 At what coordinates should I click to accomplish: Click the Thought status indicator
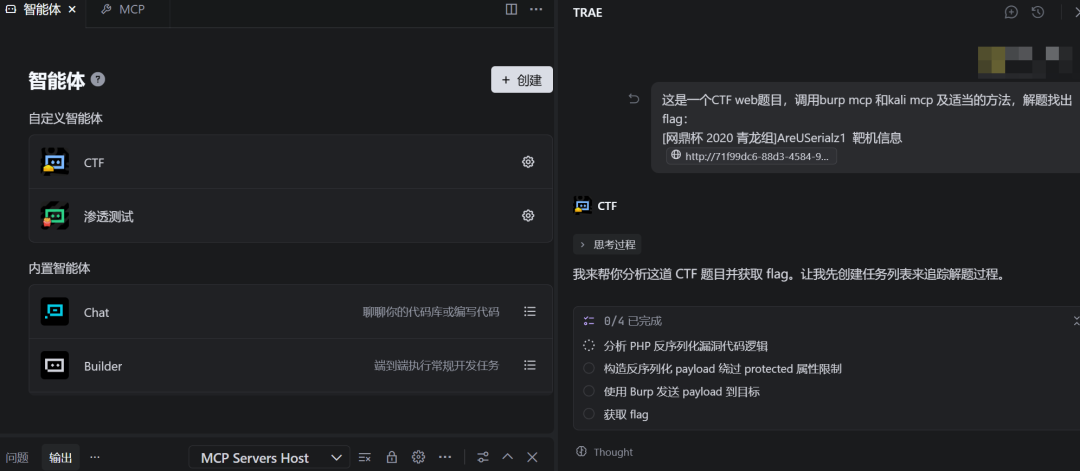click(x=604, y=452)
